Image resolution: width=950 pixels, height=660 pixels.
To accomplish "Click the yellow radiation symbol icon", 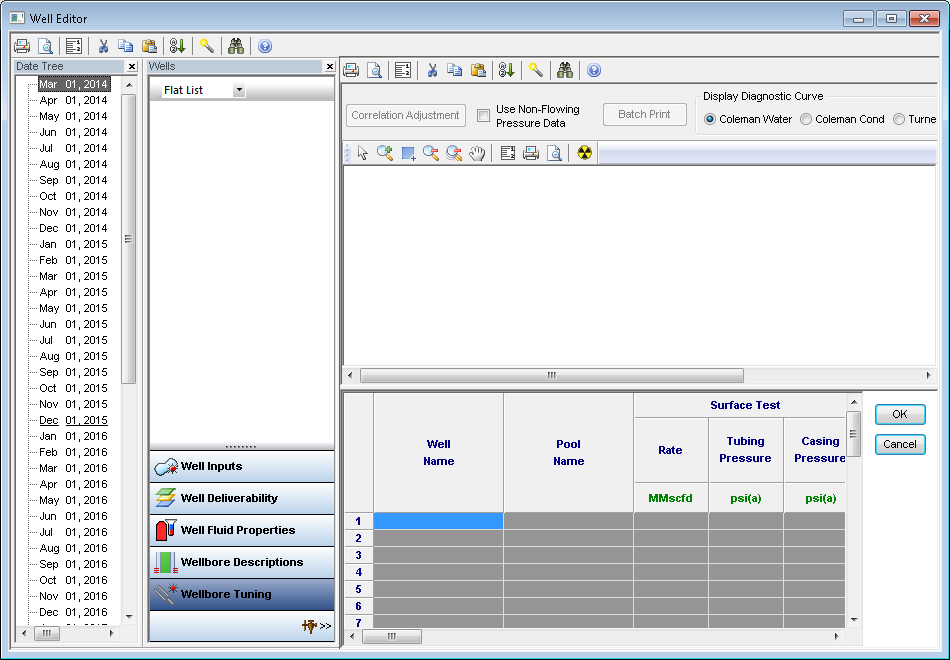I will [x=584, y=153].
